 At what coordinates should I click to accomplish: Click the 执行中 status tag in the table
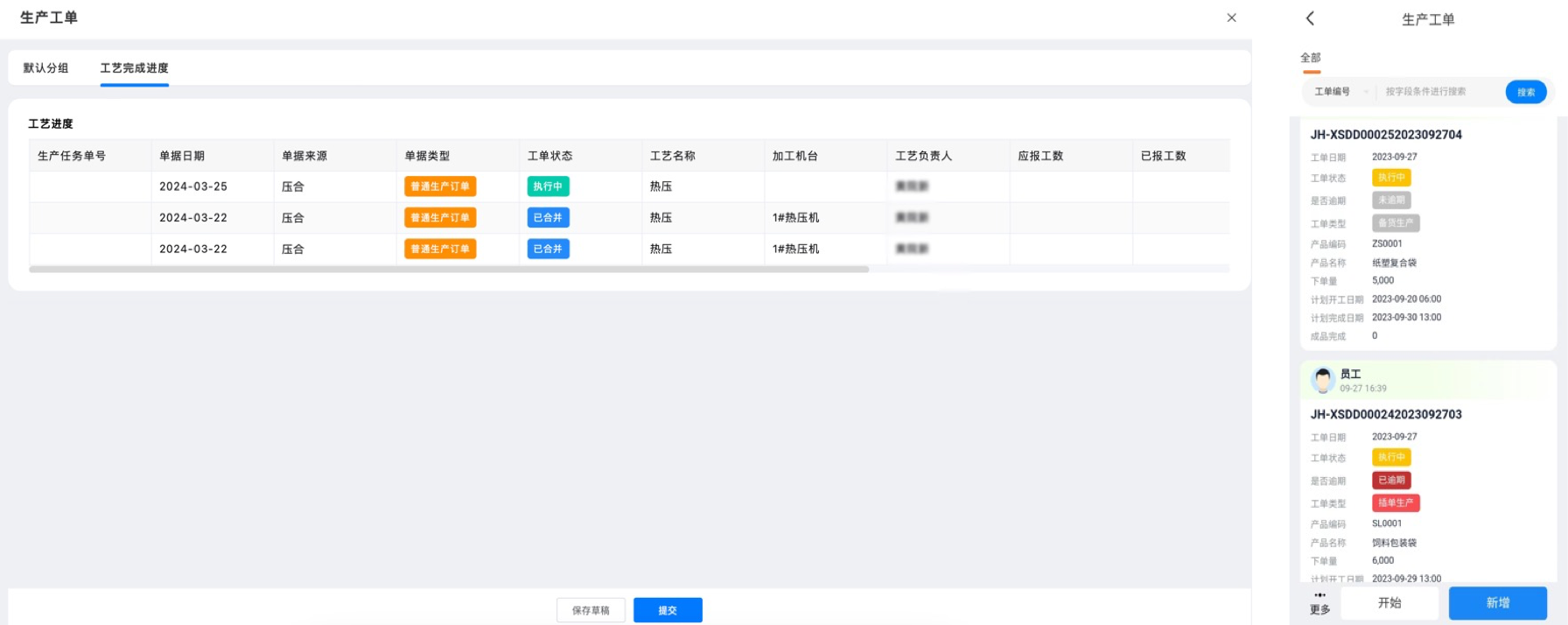click(x=548, y=186)
